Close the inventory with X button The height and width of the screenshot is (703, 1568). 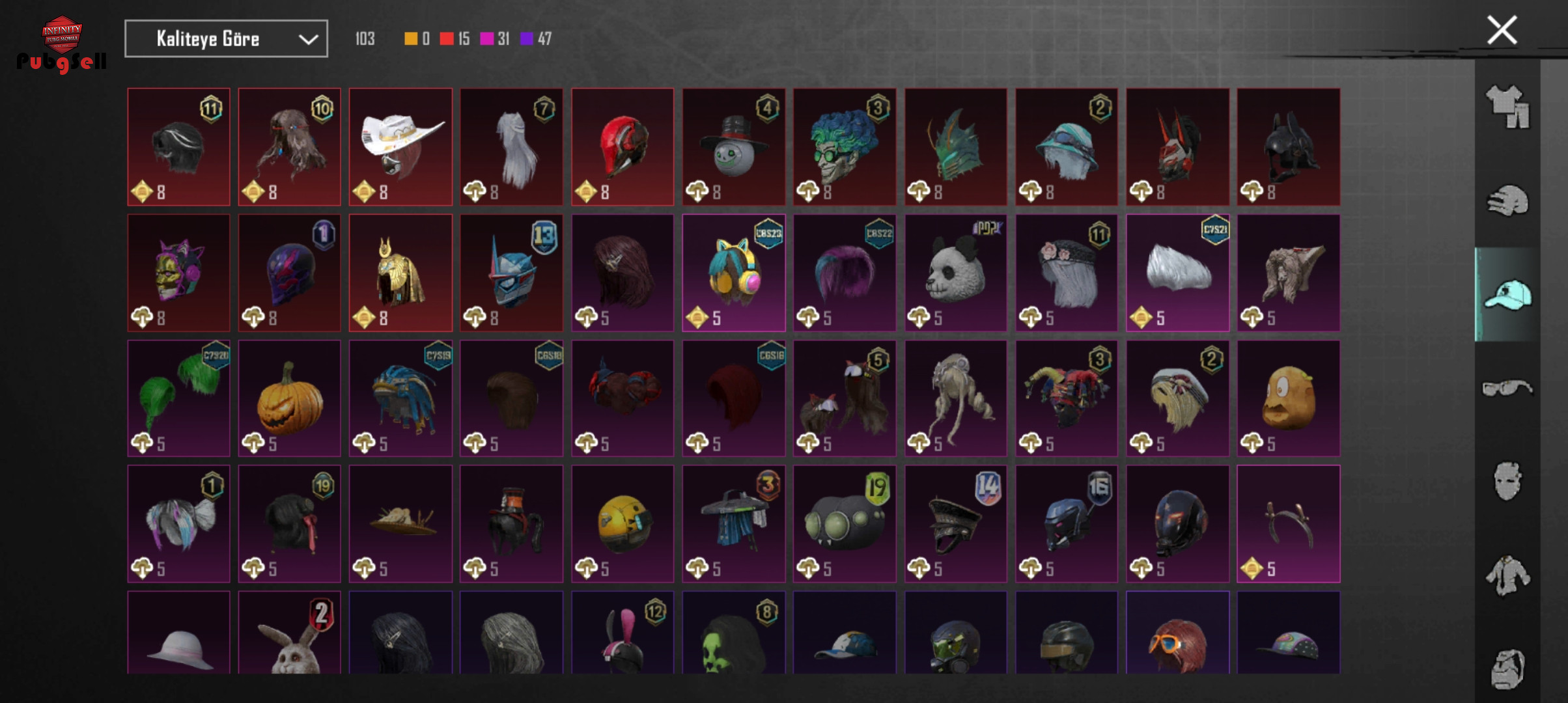click(x=1502, y=31)
